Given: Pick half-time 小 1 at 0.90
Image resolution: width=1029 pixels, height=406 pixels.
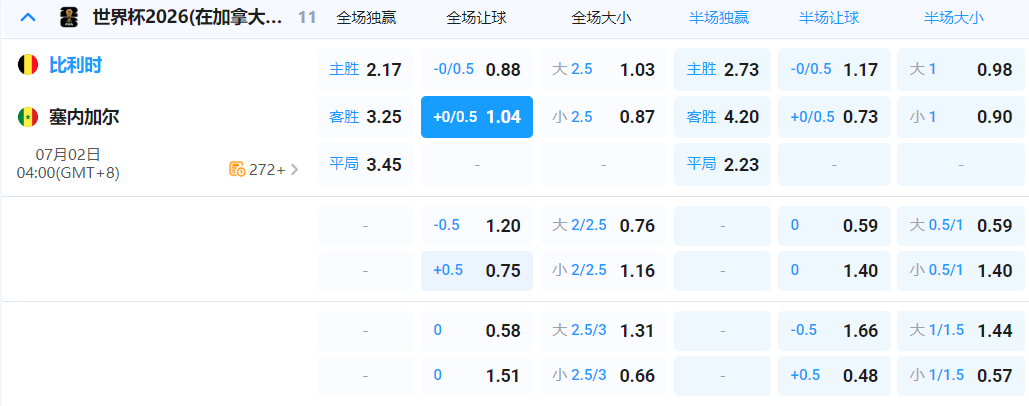Looking at the screenshot, I should coord(961,117).
